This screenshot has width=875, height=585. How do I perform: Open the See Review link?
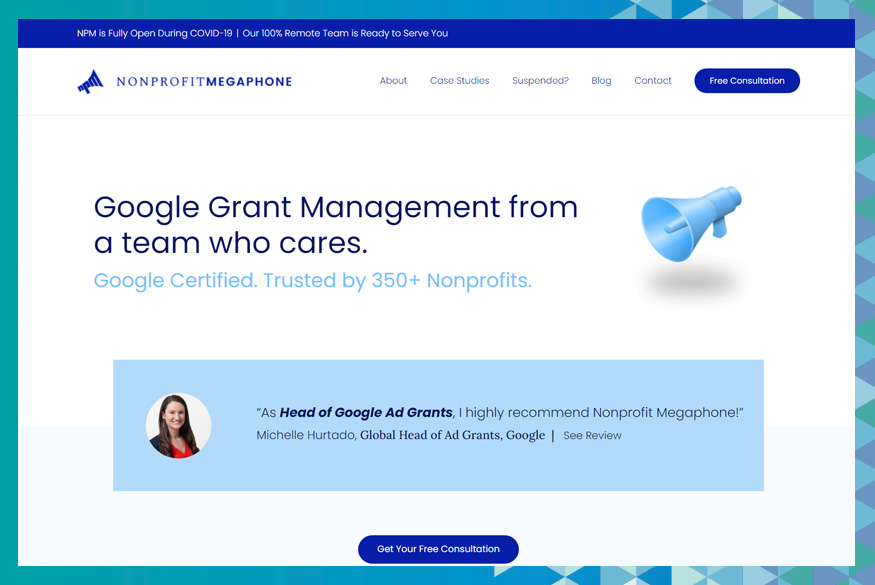coord(592,436)
